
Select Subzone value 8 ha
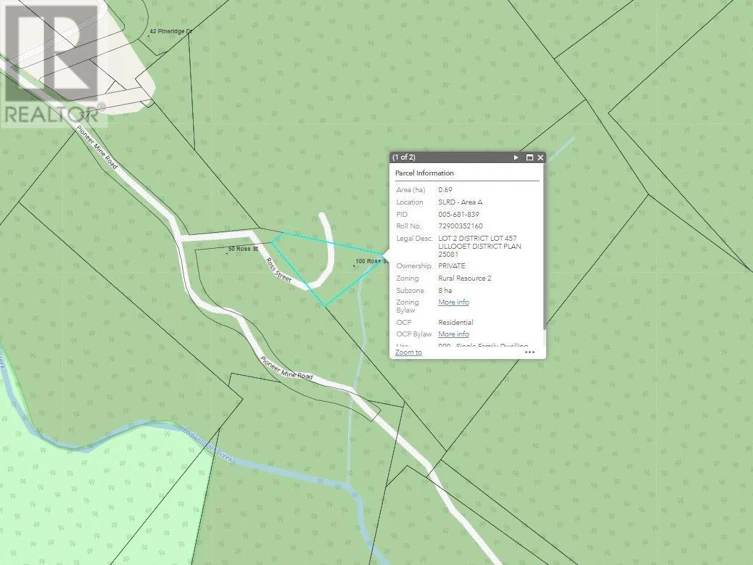coord(445,290)
